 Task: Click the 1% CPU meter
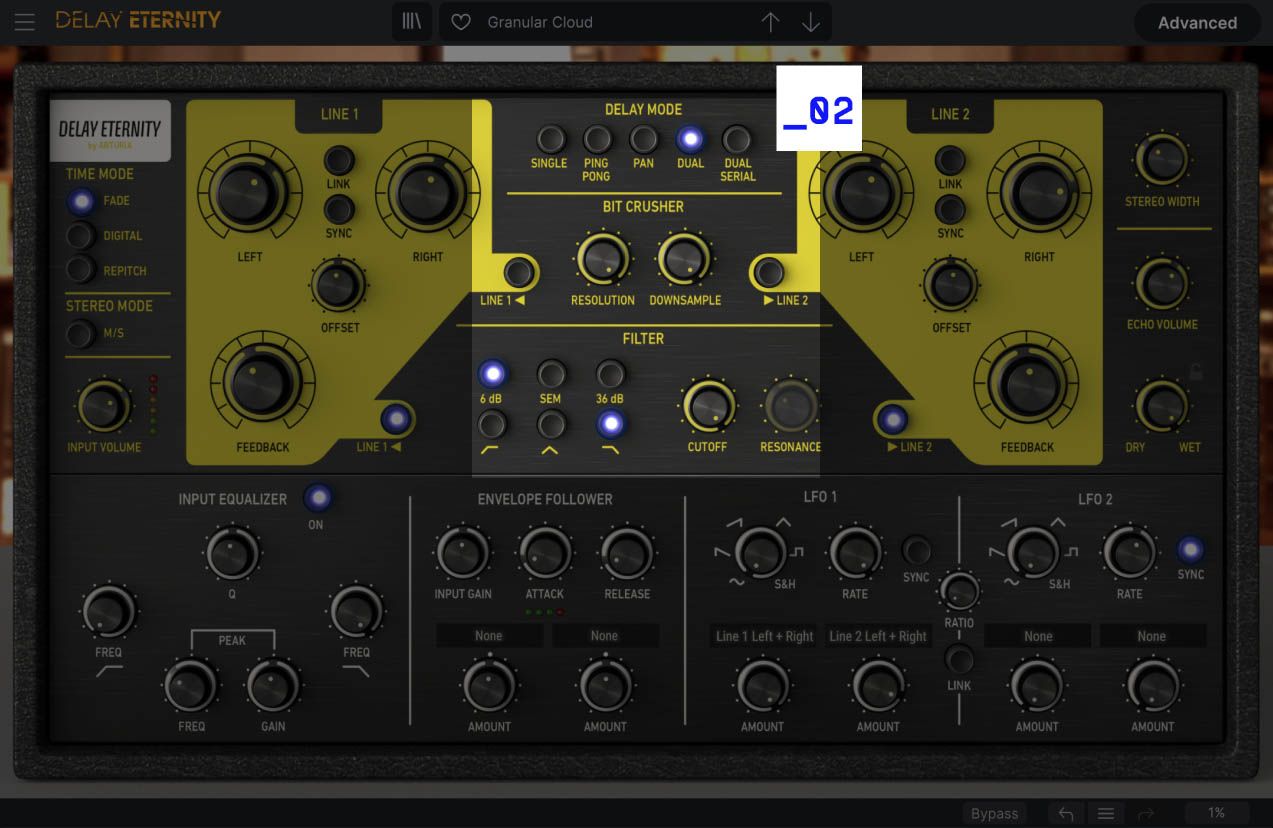pyautogui.click(x=1215, y=814)
